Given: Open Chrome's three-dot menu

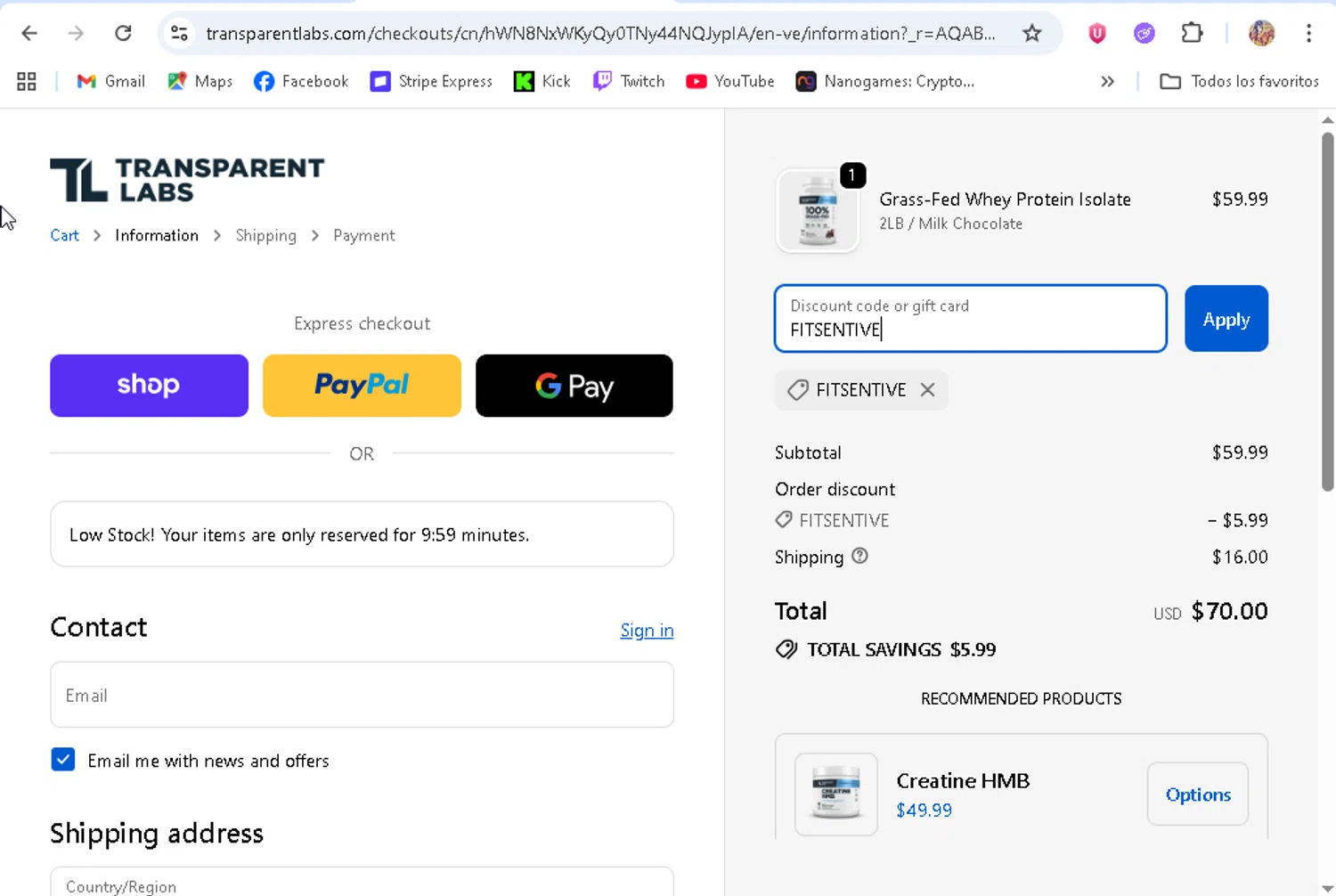Looking at the screenshot, I should tap(1308, 34).
